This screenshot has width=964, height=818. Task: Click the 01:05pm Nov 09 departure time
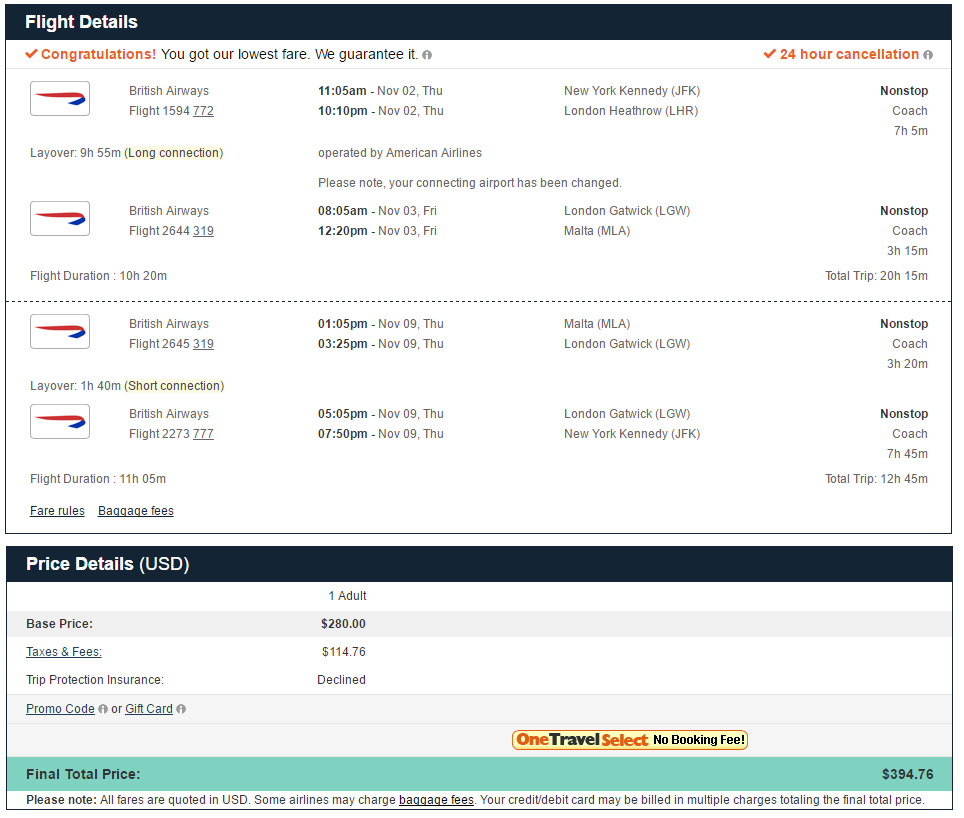click(x=381, y=323)
